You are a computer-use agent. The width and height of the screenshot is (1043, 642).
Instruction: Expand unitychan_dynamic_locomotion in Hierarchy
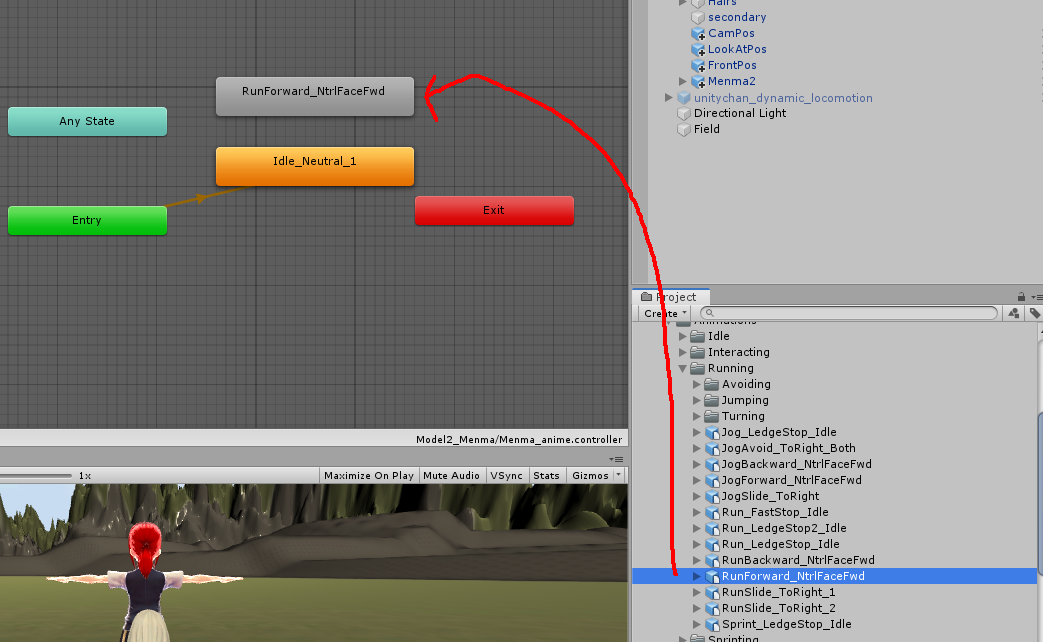pos(669,98)
